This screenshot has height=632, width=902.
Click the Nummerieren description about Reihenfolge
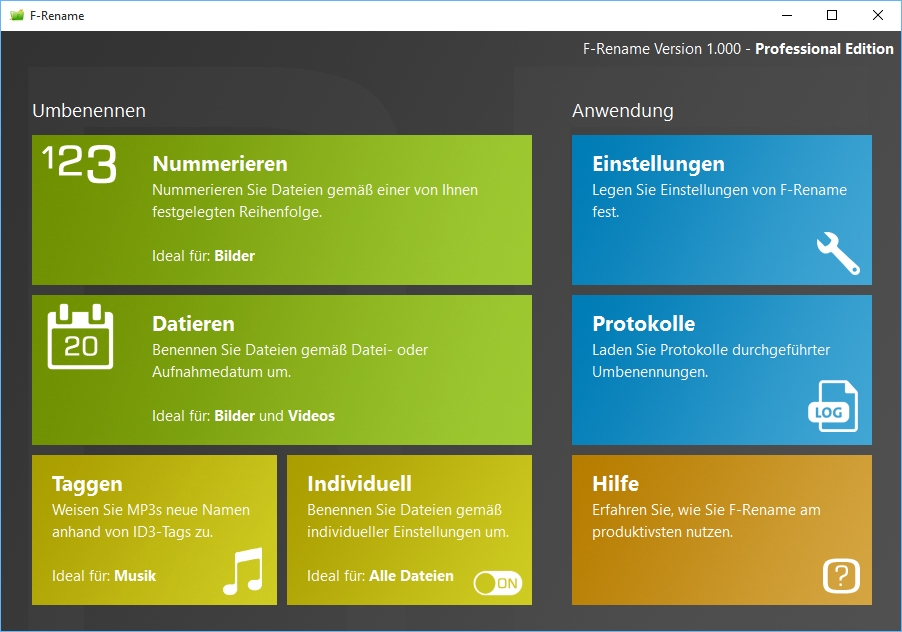click(x=315, y=201)
